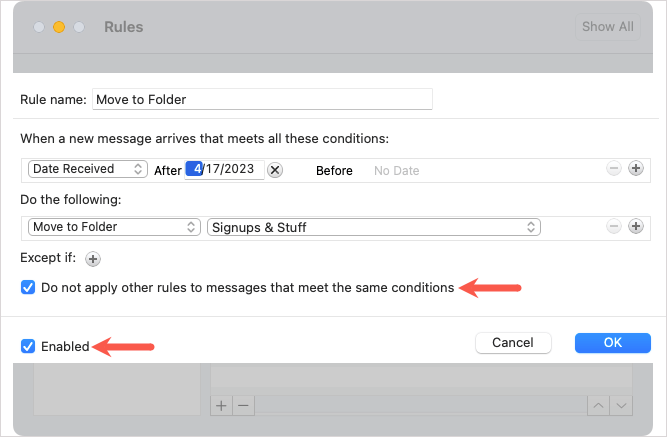Click into the Rule name text field
This screenshot has height=437, width=667.
click(262, 99)
